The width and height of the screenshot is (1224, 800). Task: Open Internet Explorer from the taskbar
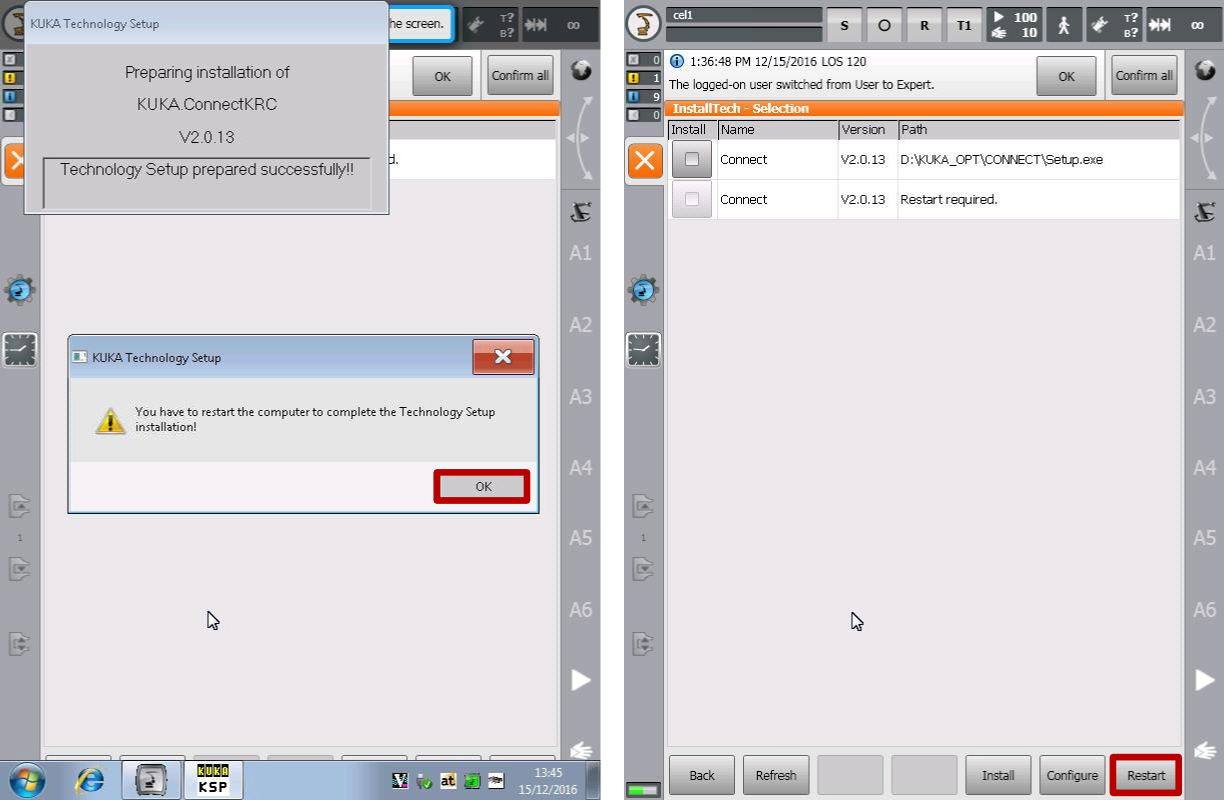tap(90, 780)
